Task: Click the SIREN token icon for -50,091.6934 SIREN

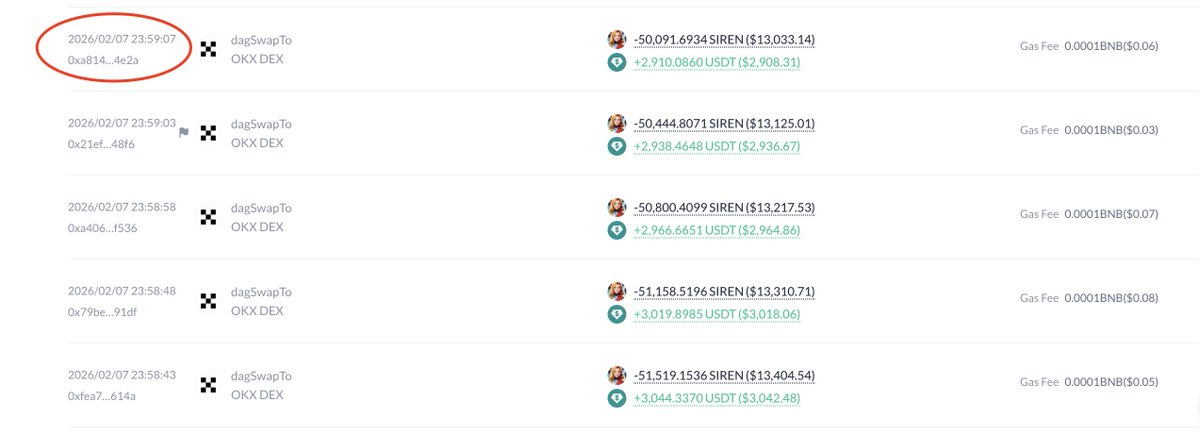Action: (617, 39)
